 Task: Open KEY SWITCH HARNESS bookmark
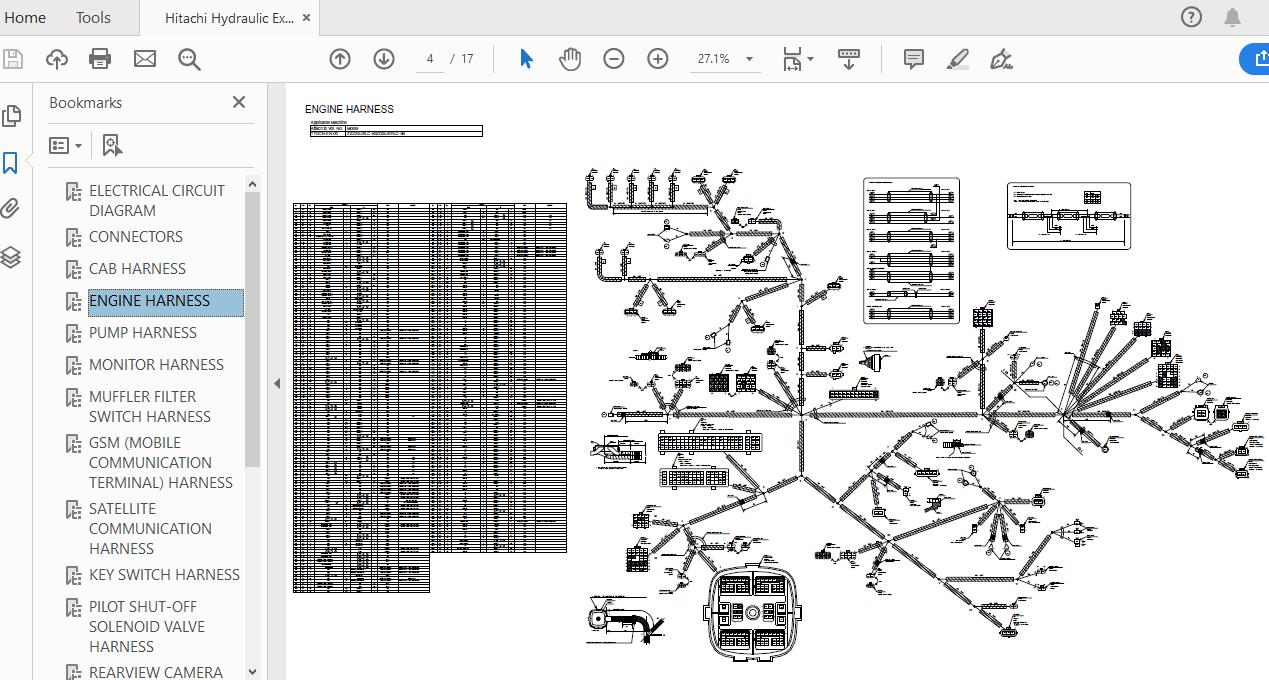click(x=164, y=575)
